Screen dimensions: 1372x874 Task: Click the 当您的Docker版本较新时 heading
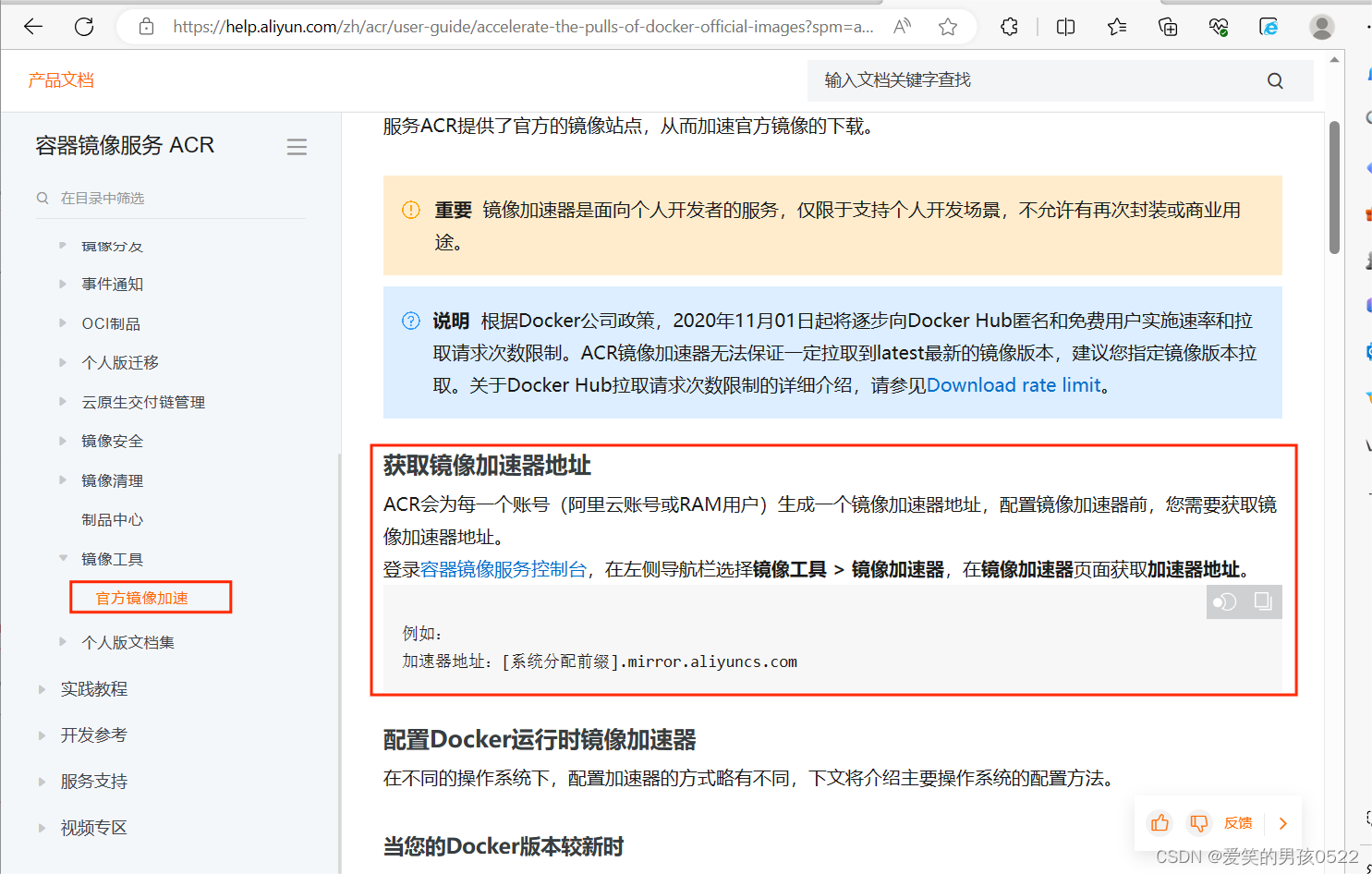coord(504,846)
